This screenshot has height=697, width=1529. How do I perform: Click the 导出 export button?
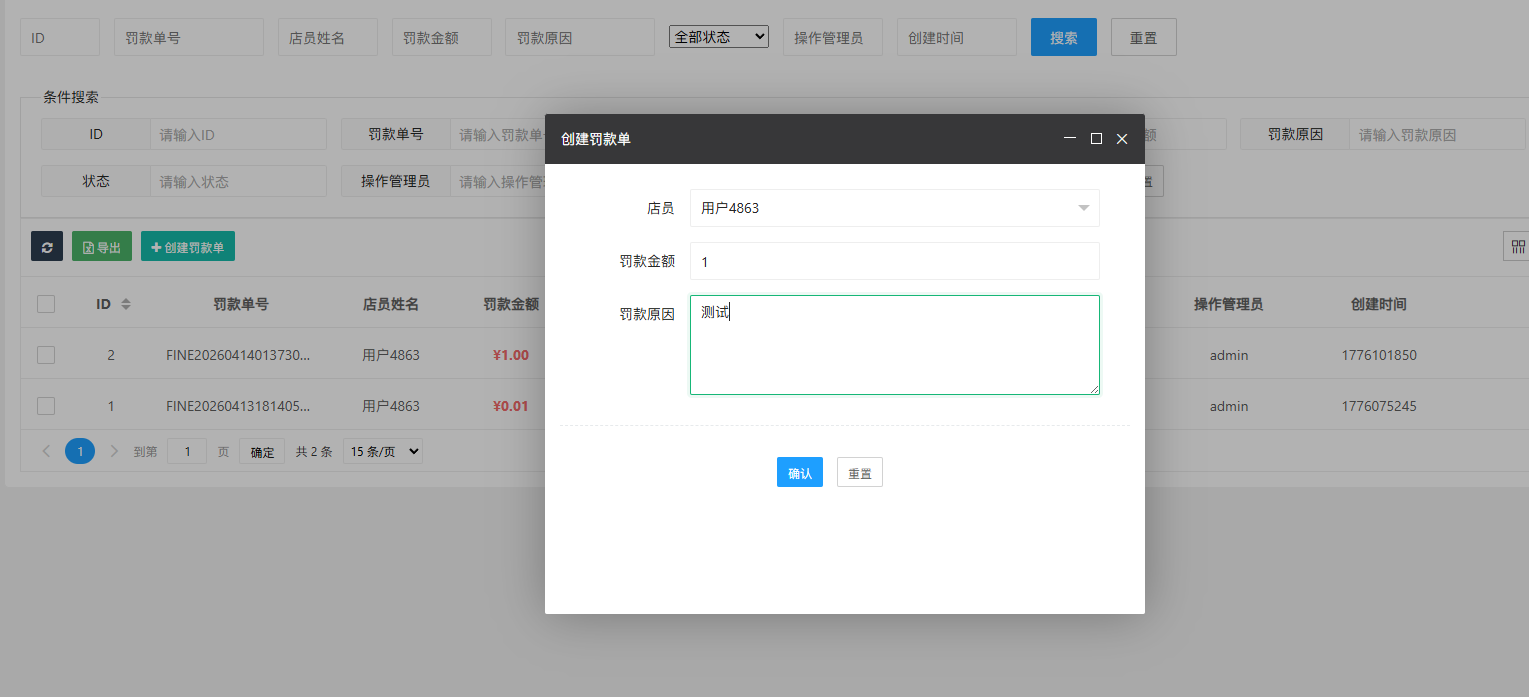(101, 247)
